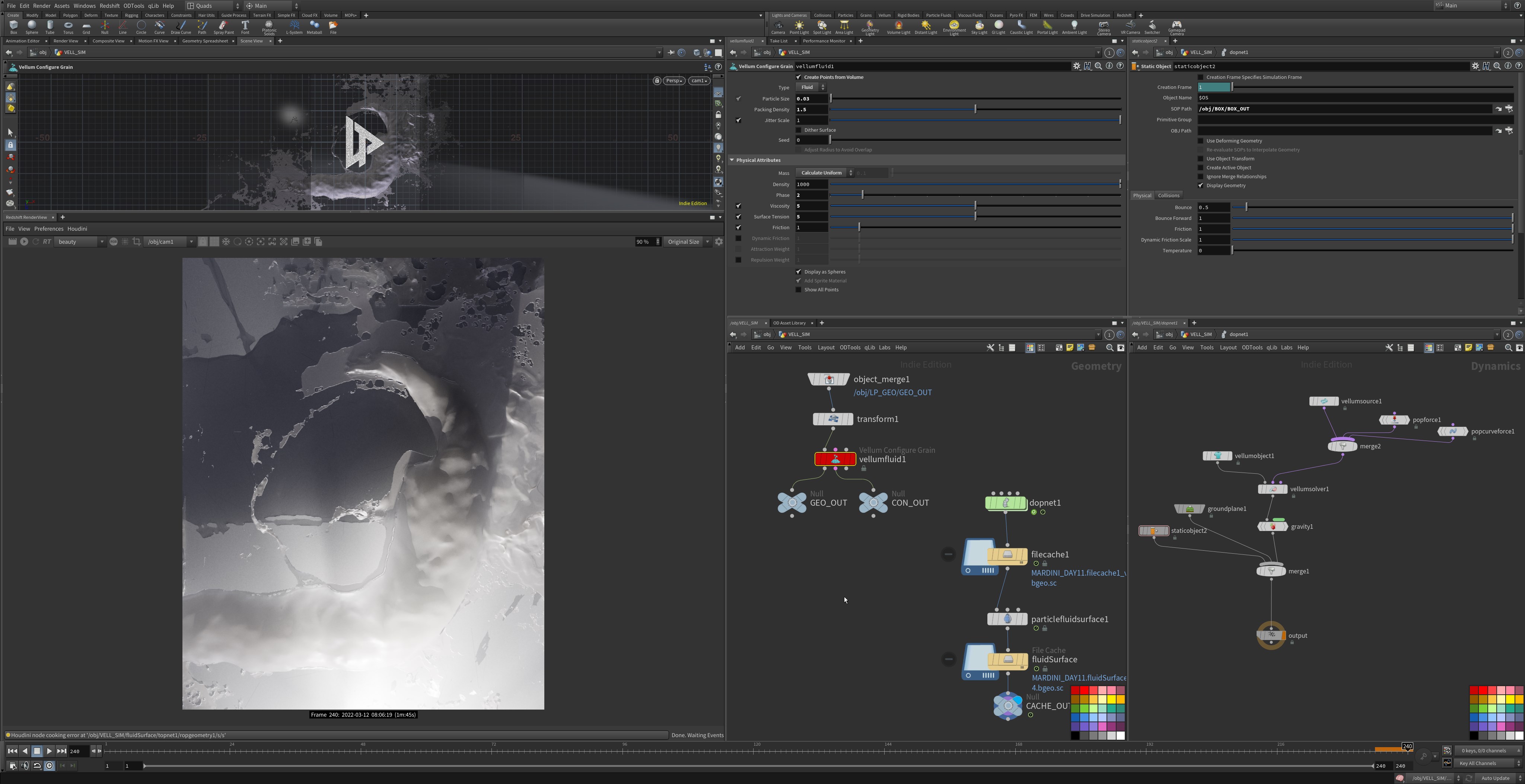Adjust the Bounce slider

tap(1373, 208)
